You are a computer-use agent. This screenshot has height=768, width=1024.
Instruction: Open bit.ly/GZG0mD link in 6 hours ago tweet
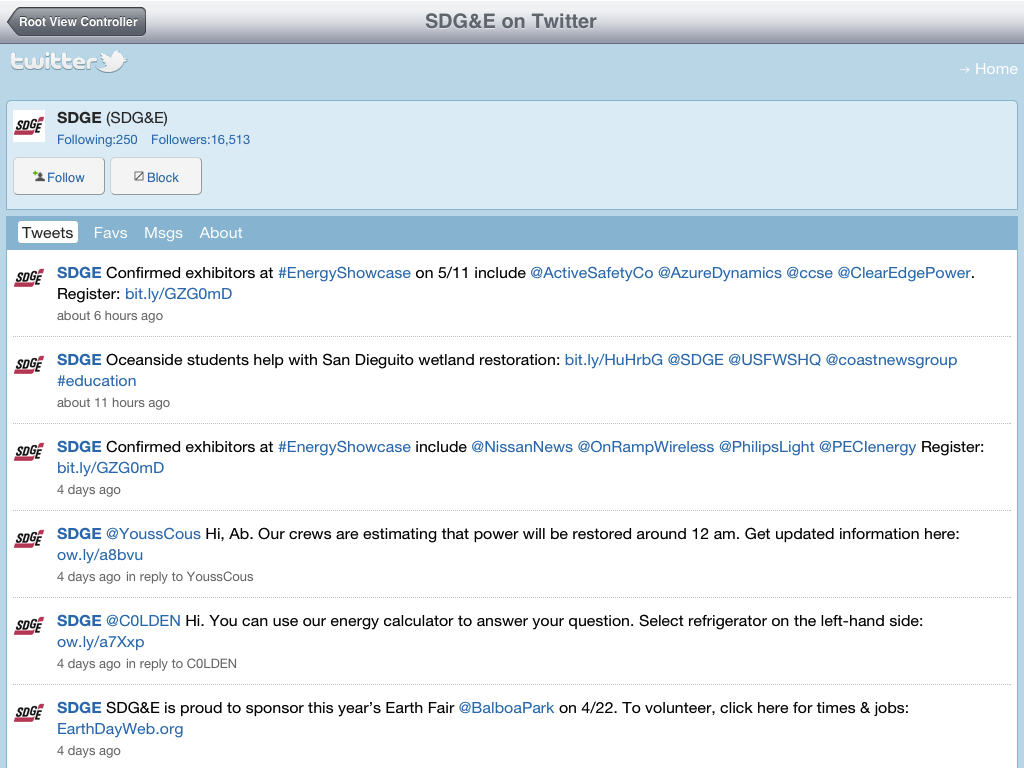tap(178, 294)
